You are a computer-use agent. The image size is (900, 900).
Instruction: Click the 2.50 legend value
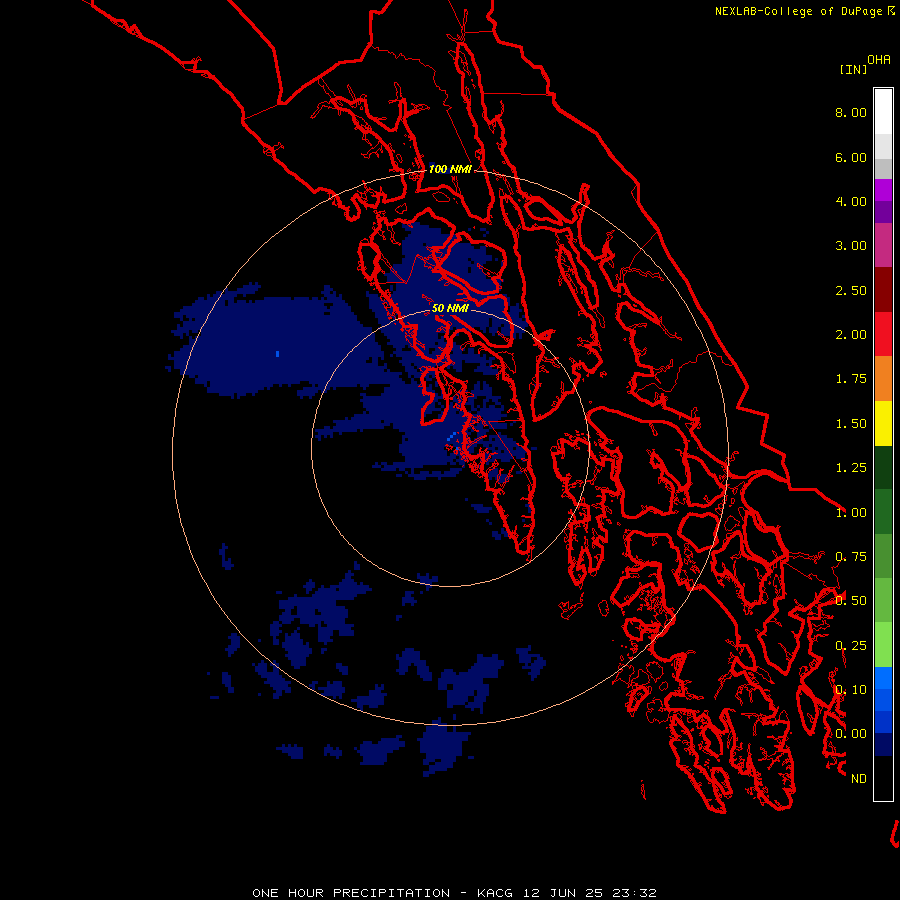[851, 290]
